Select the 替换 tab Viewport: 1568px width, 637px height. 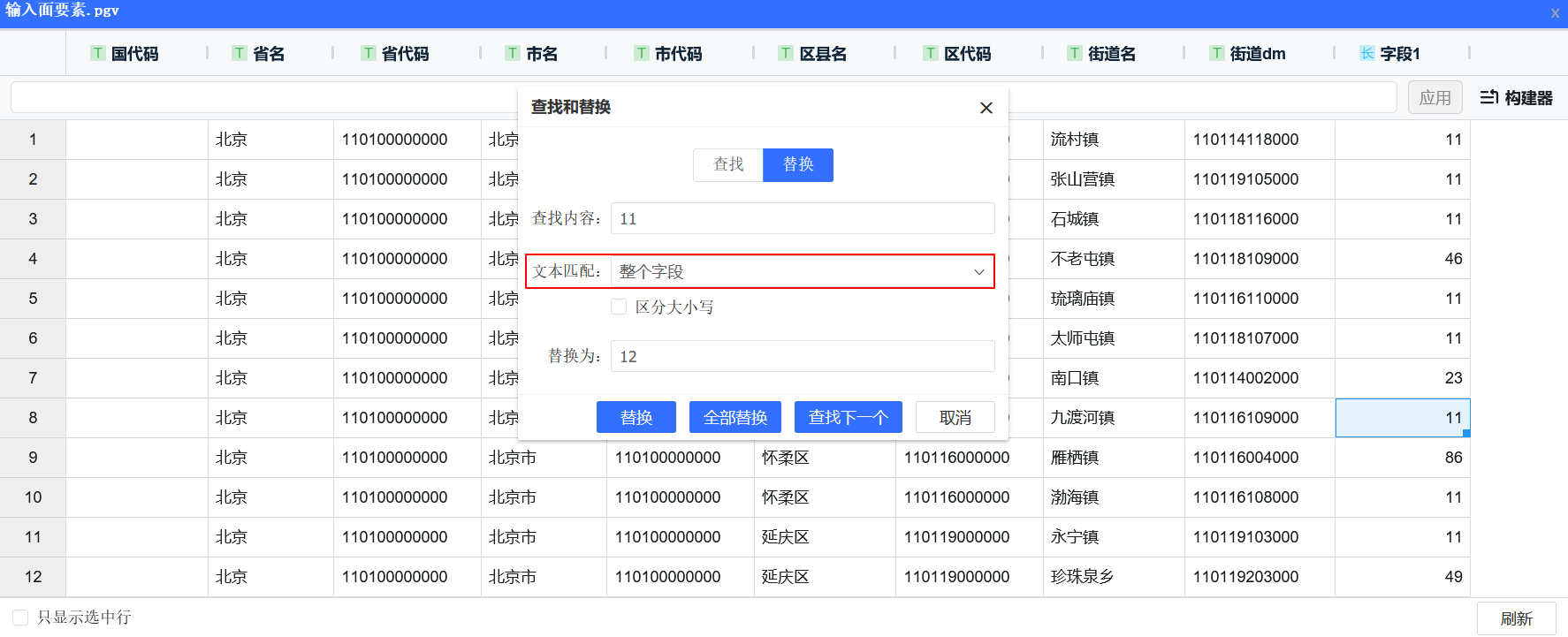tap(798, 165)
